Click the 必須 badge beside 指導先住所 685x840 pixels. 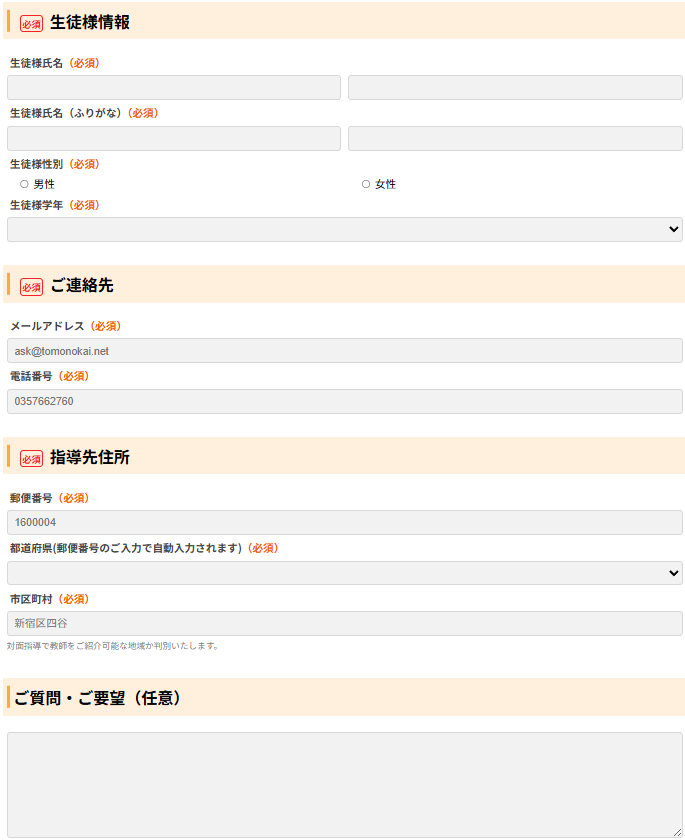click(31, 459)
